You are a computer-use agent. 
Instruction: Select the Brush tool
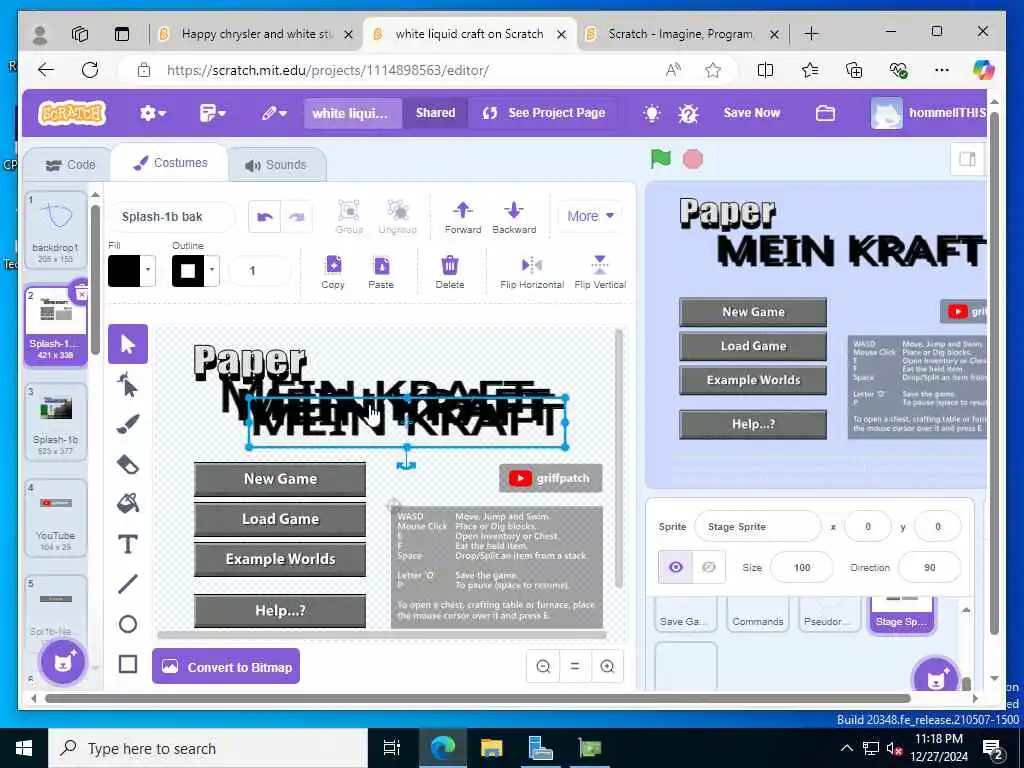pos(128,424)
